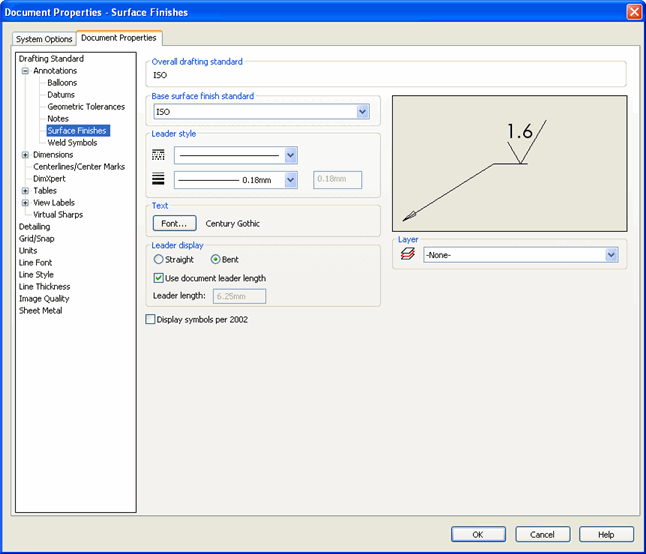Image resolution: width=646 pixels, height=554 pixels.
Task: Click the surface finish preview image
Action: tap(510, 164)
